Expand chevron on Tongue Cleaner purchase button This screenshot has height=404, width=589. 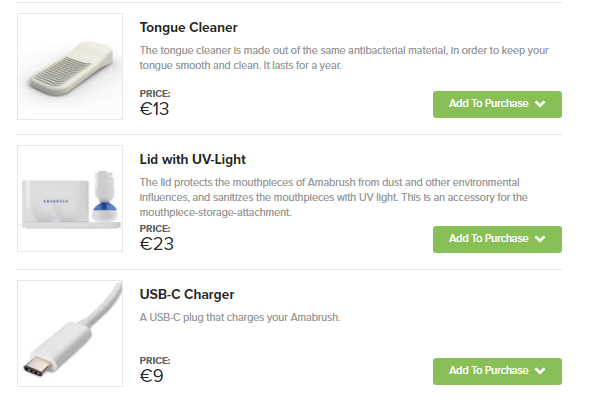pyautogui.click(x=540, y=104)
